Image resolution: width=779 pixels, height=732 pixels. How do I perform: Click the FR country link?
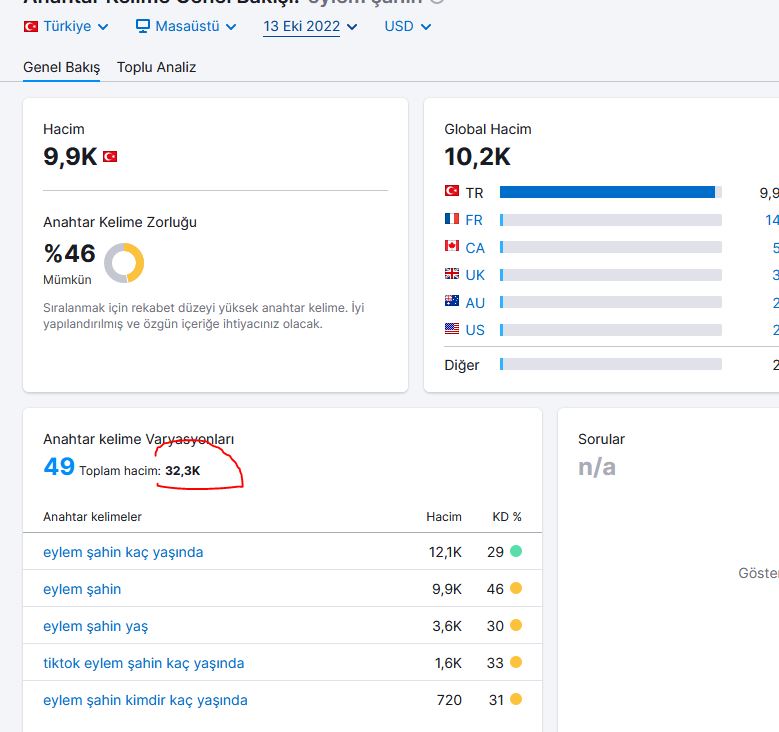(474, 220)
